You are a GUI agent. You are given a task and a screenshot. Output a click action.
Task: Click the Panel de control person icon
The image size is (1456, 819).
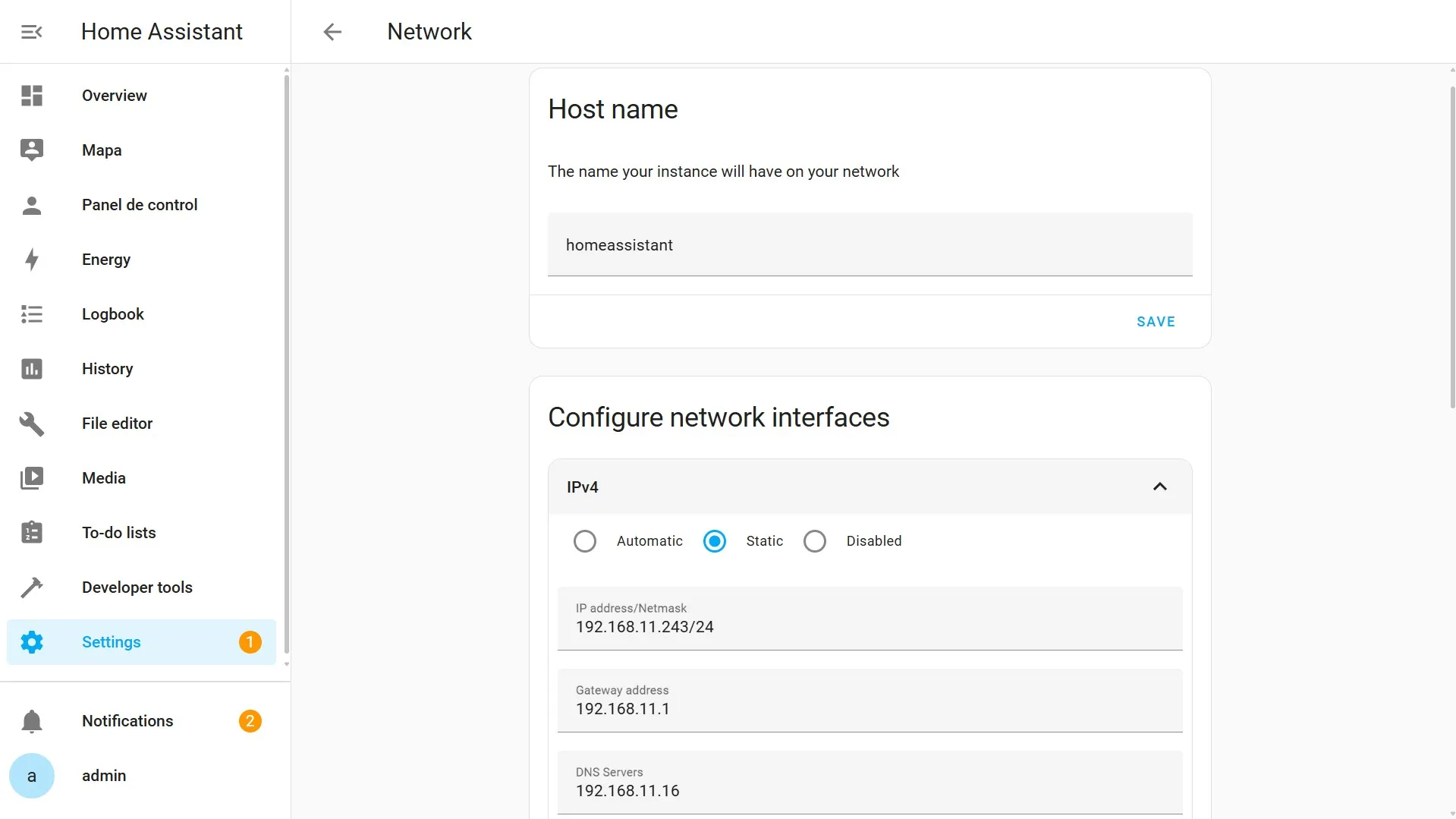(x=32, y=205)
